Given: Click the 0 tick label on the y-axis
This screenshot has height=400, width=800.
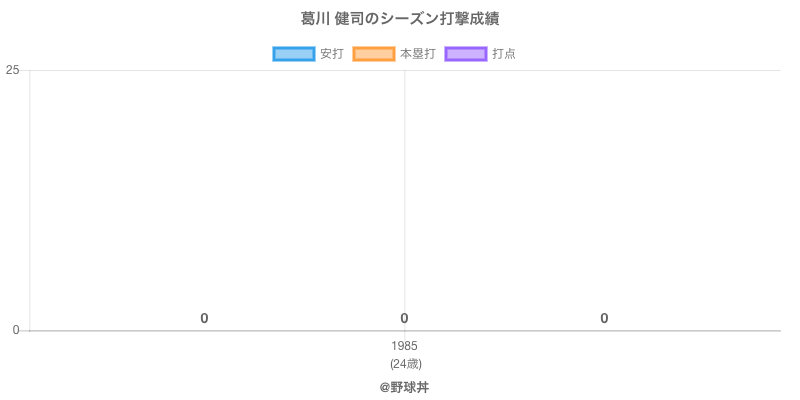Looking at the screenshot, I should (15, 330).
